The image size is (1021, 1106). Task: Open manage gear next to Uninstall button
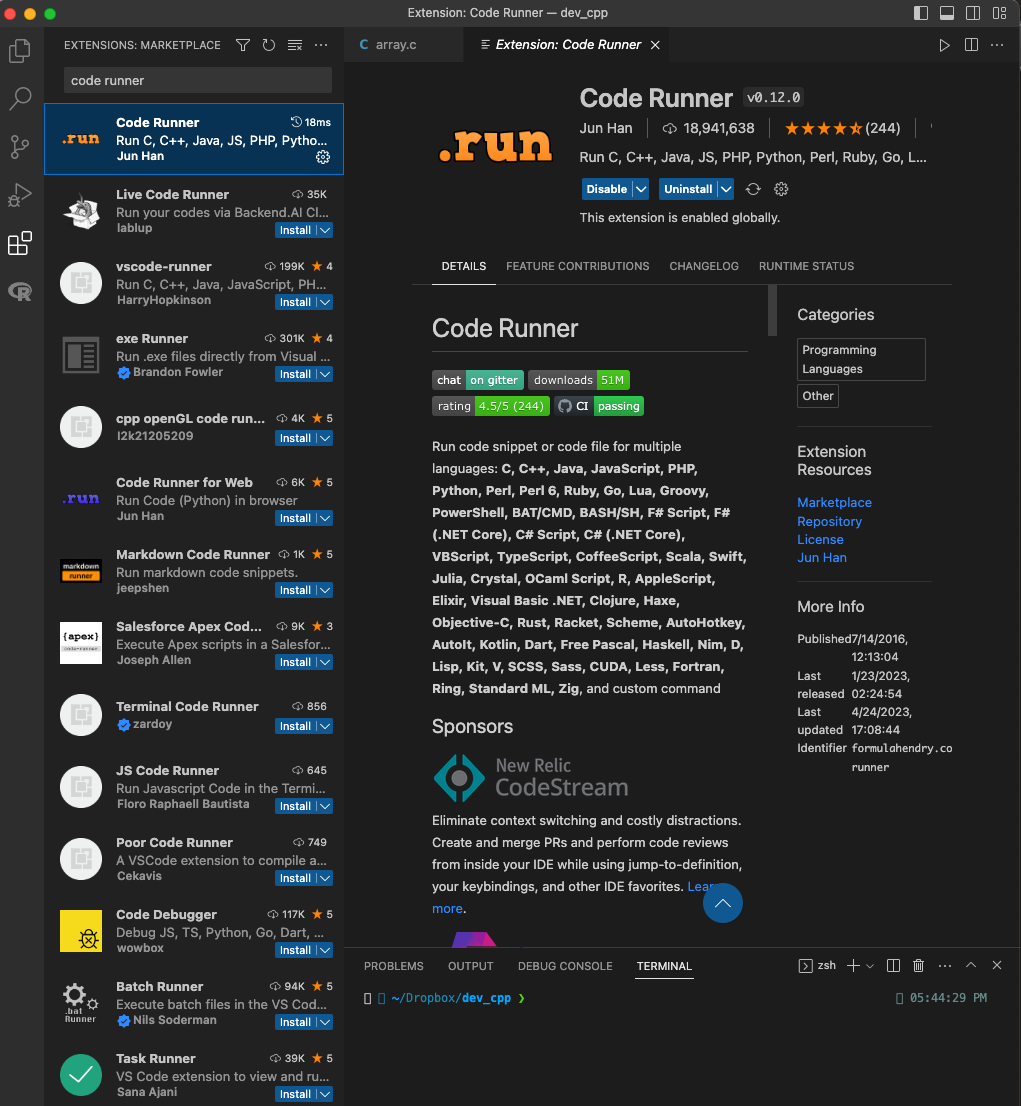pyautogui.click(x=781, y=189)
